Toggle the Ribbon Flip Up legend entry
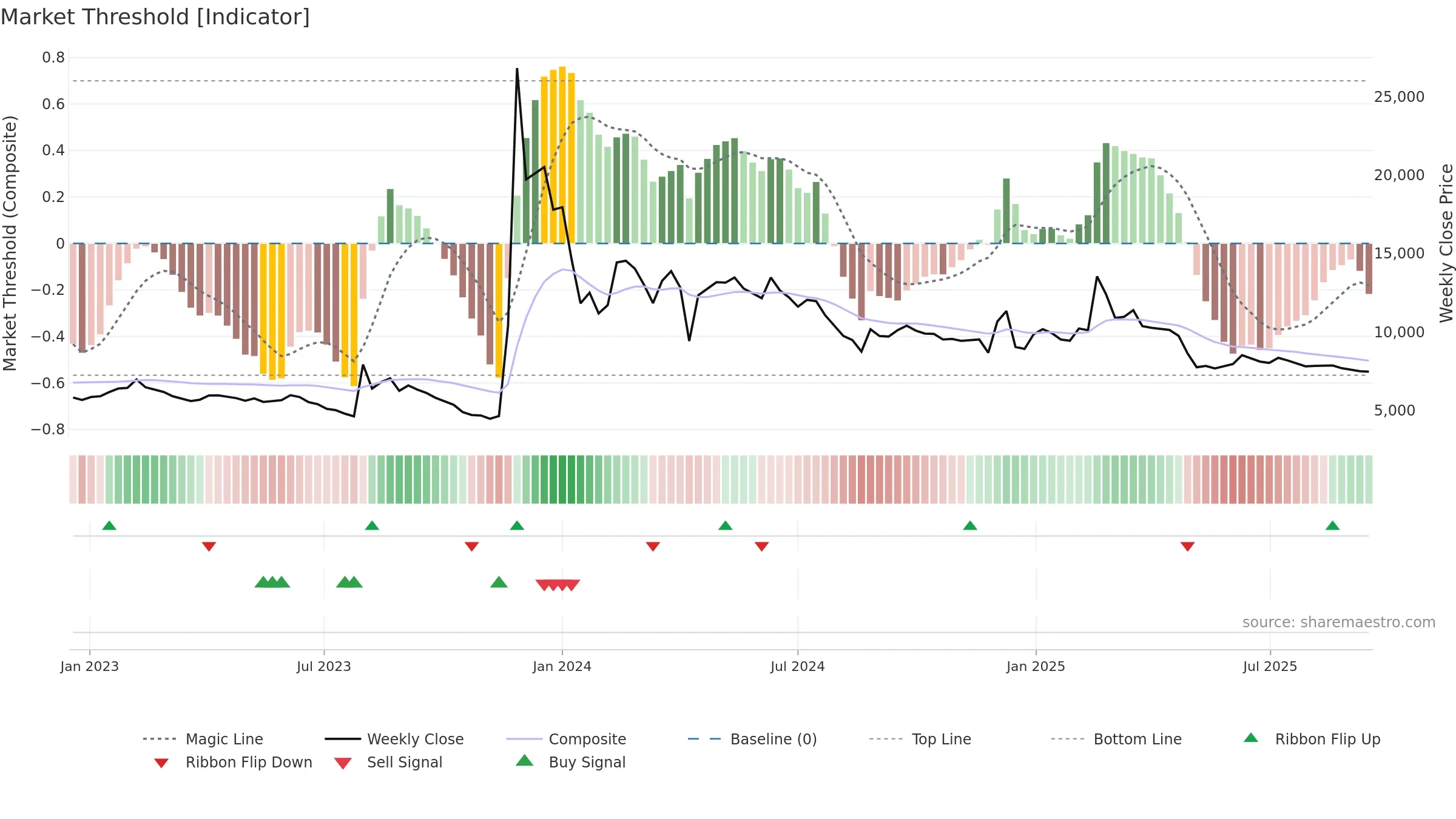 1312,739
